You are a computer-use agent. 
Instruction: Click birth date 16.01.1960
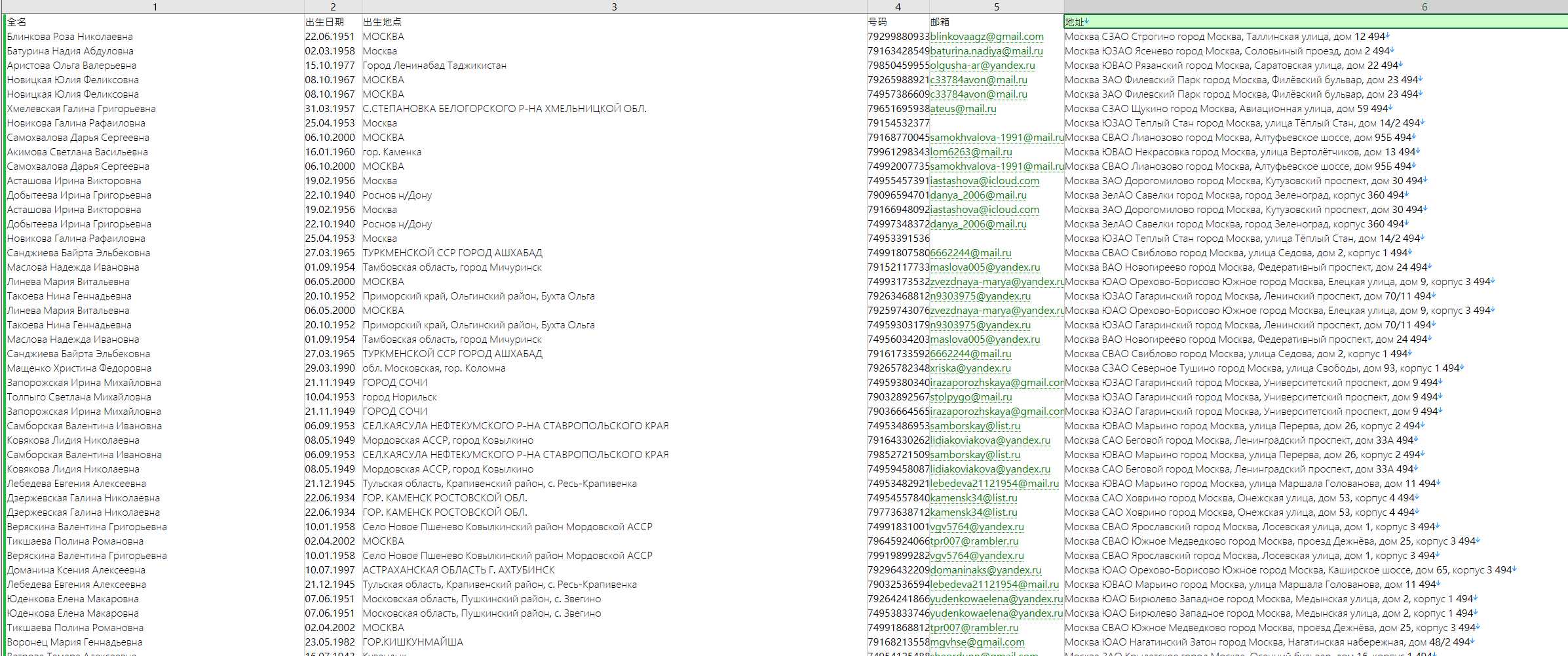click(330, 152)
